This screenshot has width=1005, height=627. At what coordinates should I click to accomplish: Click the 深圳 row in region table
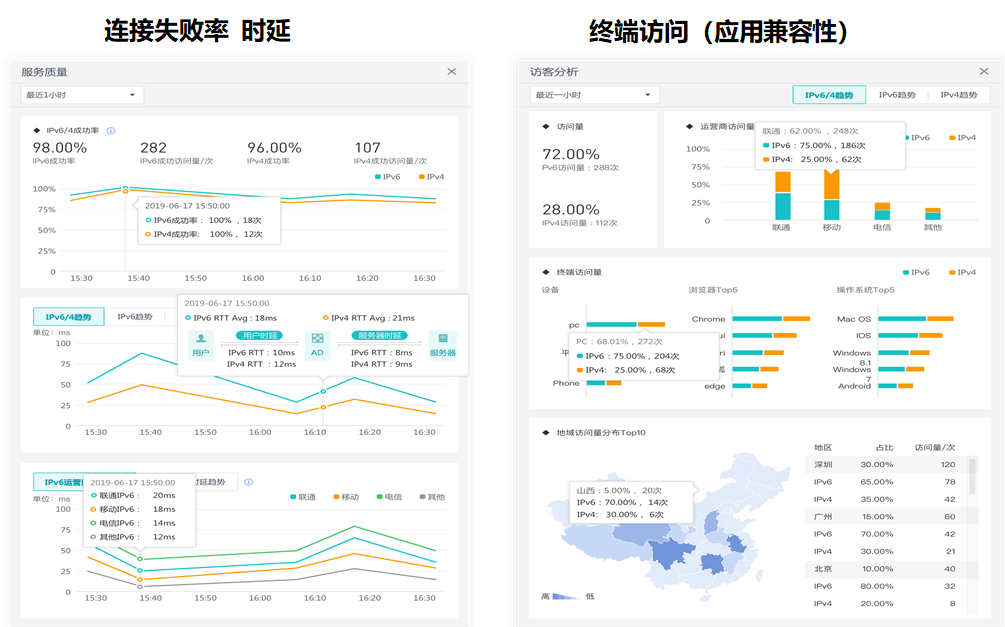point(885,465)
